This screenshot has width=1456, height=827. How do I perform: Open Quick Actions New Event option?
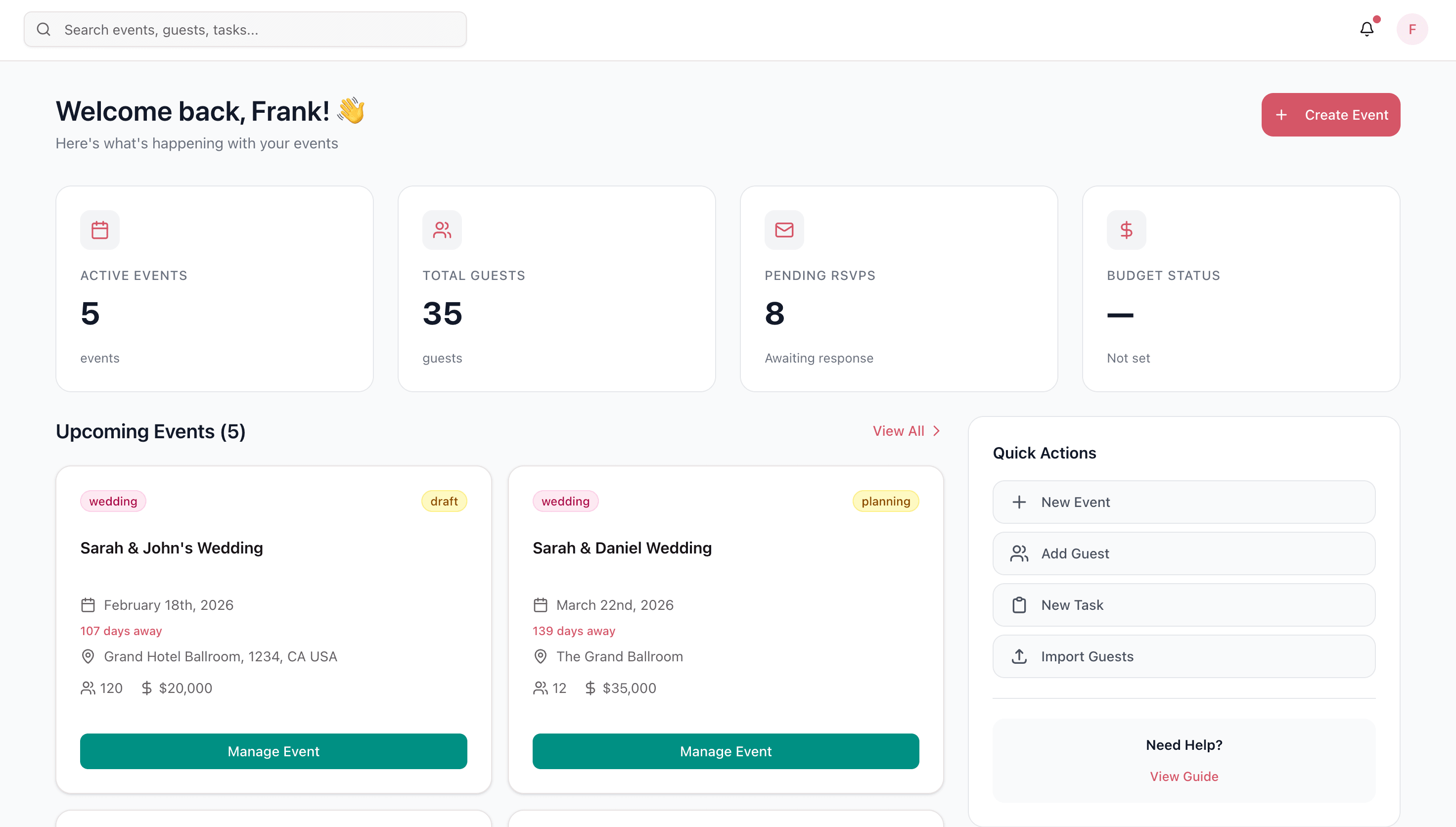[1183, 502]
